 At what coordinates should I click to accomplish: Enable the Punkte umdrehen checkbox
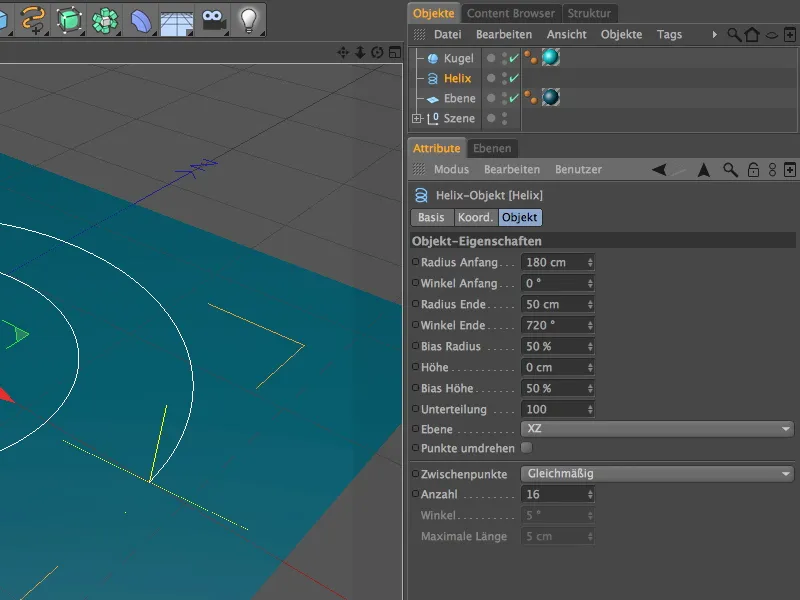[x=527, y=447]
